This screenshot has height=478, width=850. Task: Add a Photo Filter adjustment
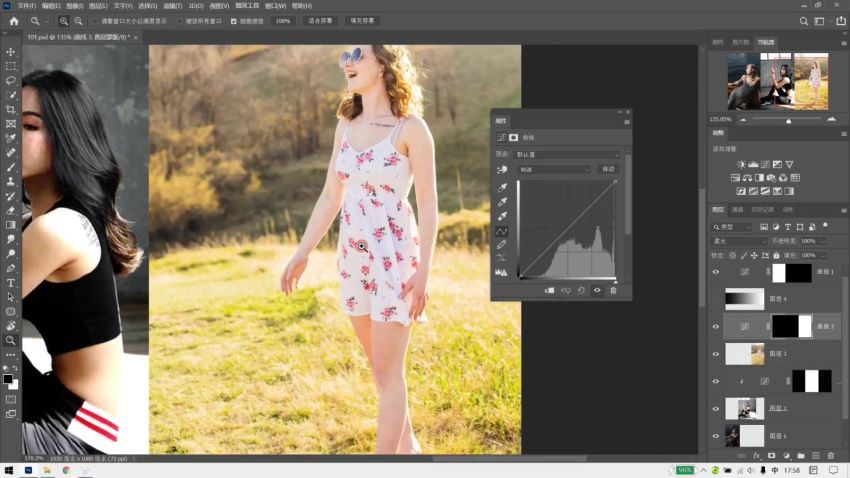click(771, 178)
